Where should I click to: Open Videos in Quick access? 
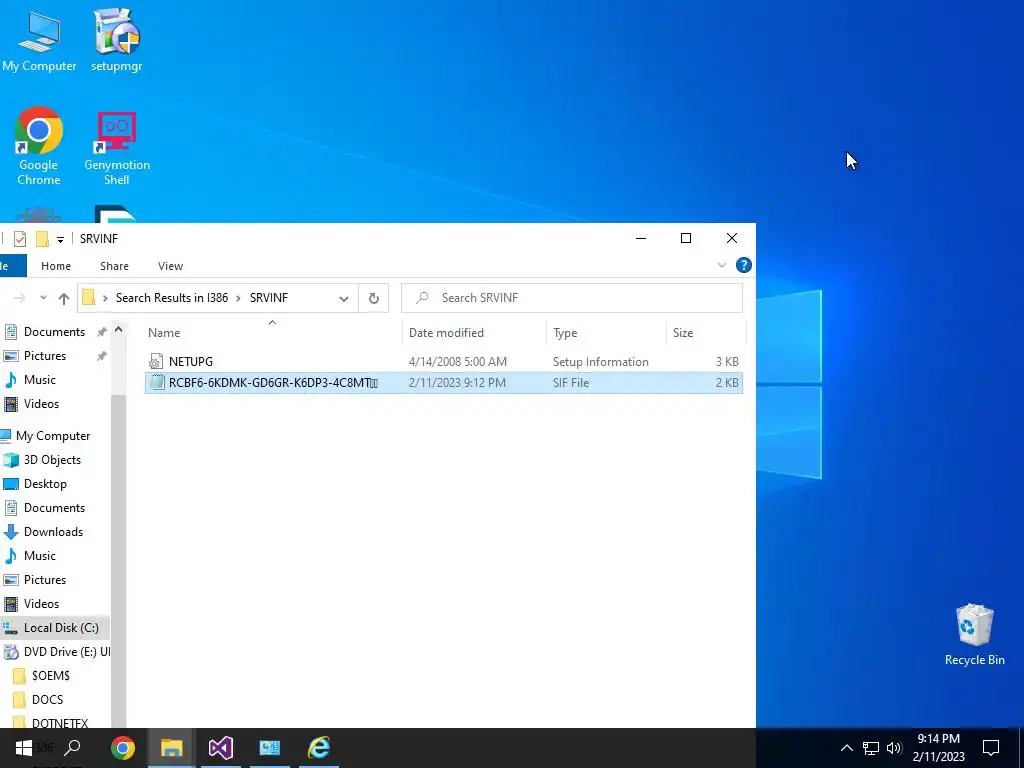point(41,404)
